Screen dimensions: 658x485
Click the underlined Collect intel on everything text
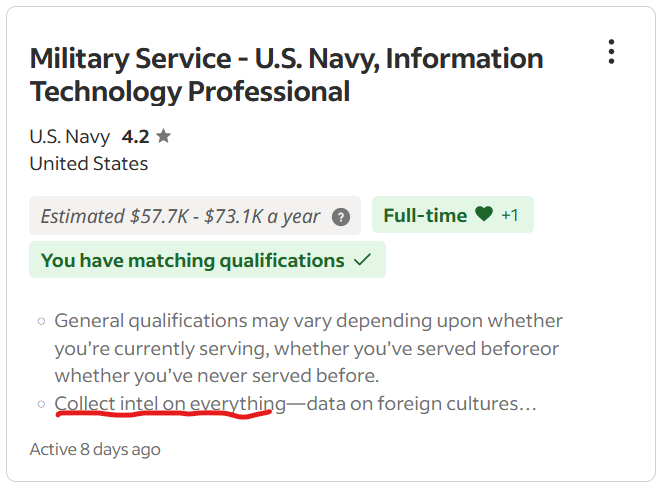(170, 404)
